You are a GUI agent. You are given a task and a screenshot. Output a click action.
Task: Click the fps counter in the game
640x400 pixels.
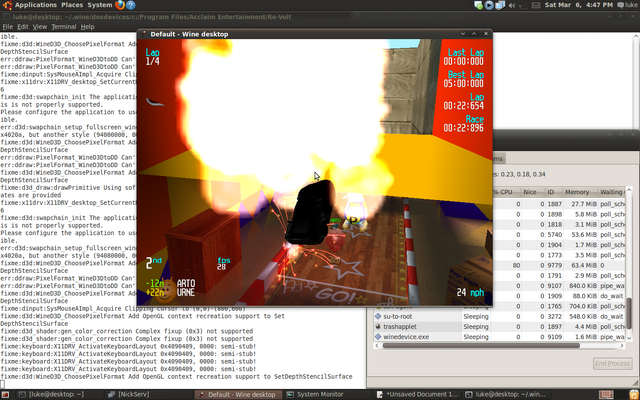pos(223,264)
